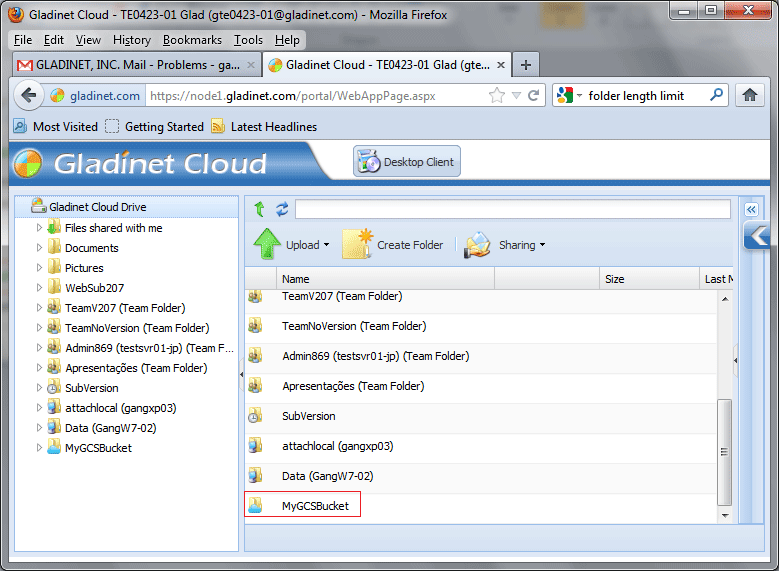Open the search engine selector dropdown
779x571 pixels.
pos(579,95)
